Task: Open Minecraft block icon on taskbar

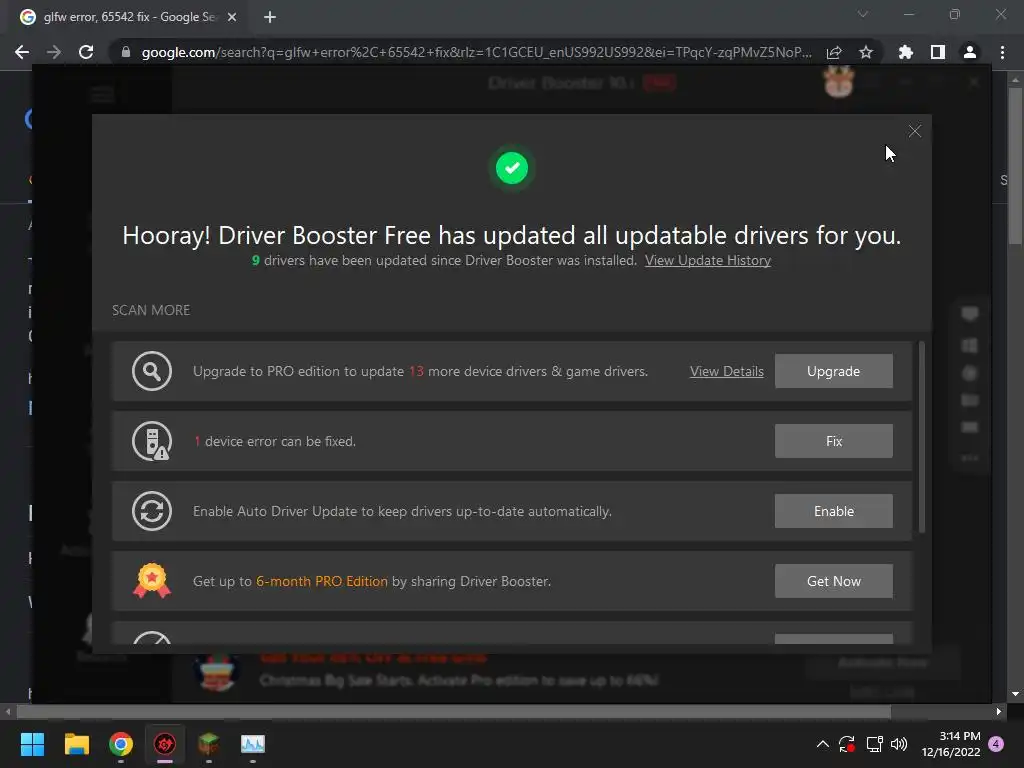Action: pos(208,744)
